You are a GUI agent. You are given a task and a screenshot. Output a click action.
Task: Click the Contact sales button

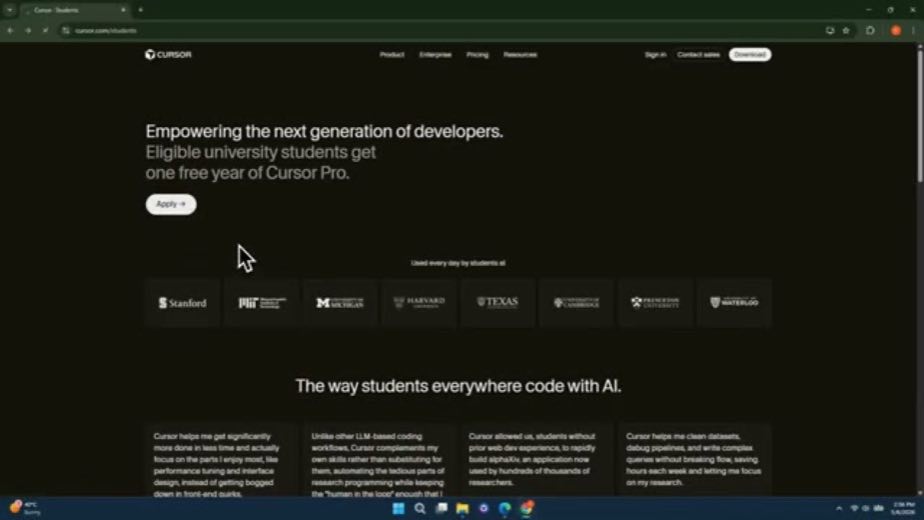point(698,55)
